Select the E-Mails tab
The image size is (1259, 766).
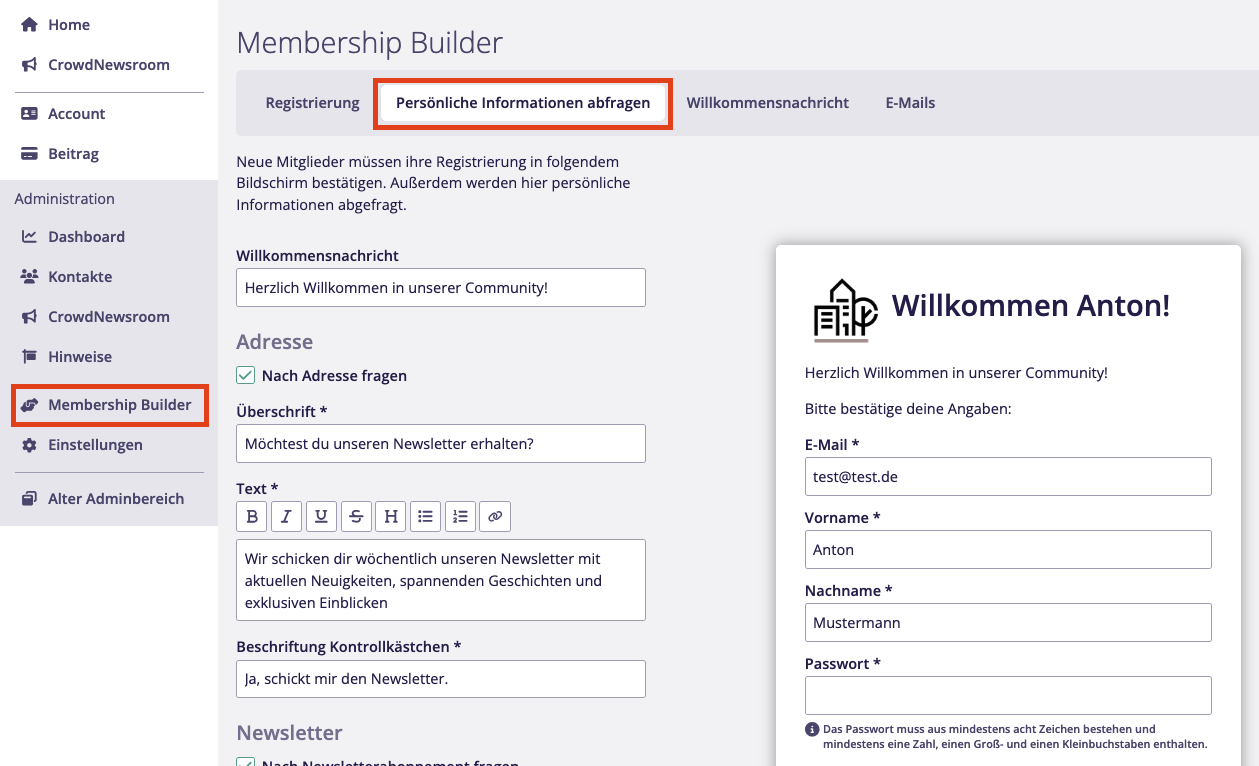click(x=910, y=103)
